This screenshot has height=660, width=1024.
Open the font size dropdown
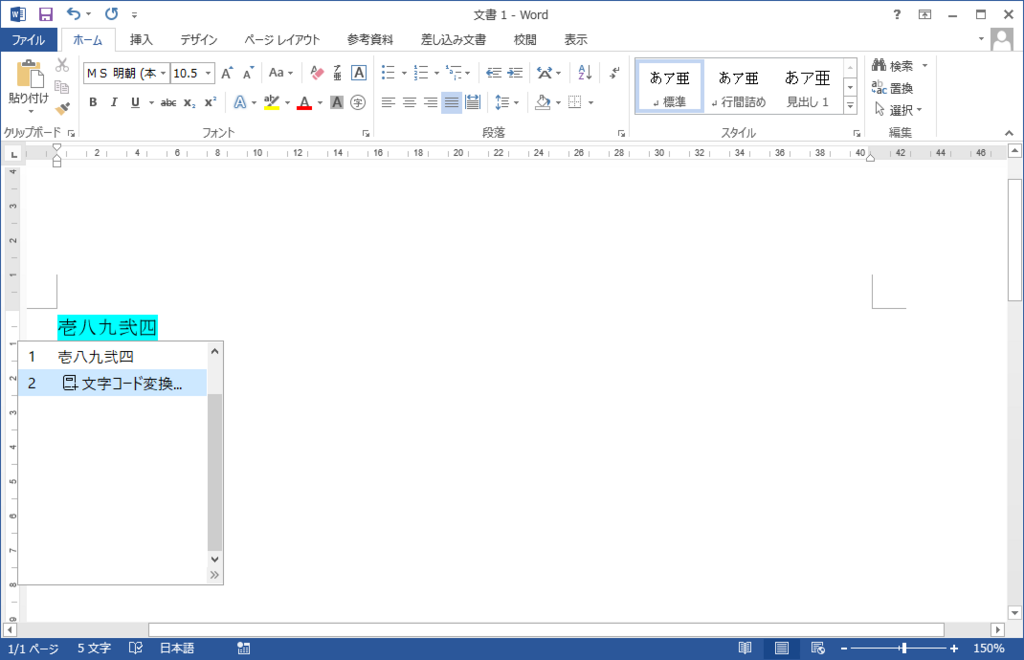point(208,73)
